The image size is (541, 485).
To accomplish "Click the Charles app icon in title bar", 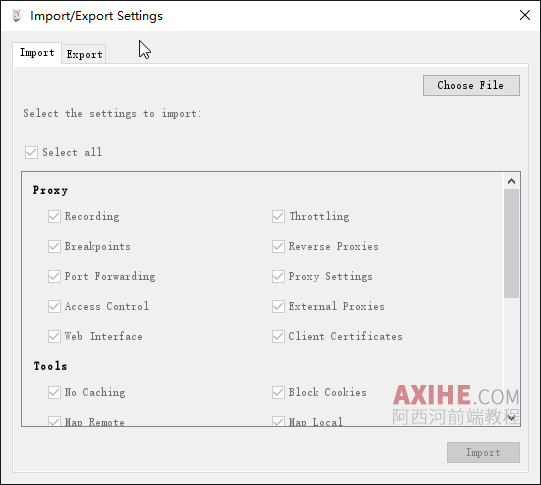I will click(x=16, y=16).
